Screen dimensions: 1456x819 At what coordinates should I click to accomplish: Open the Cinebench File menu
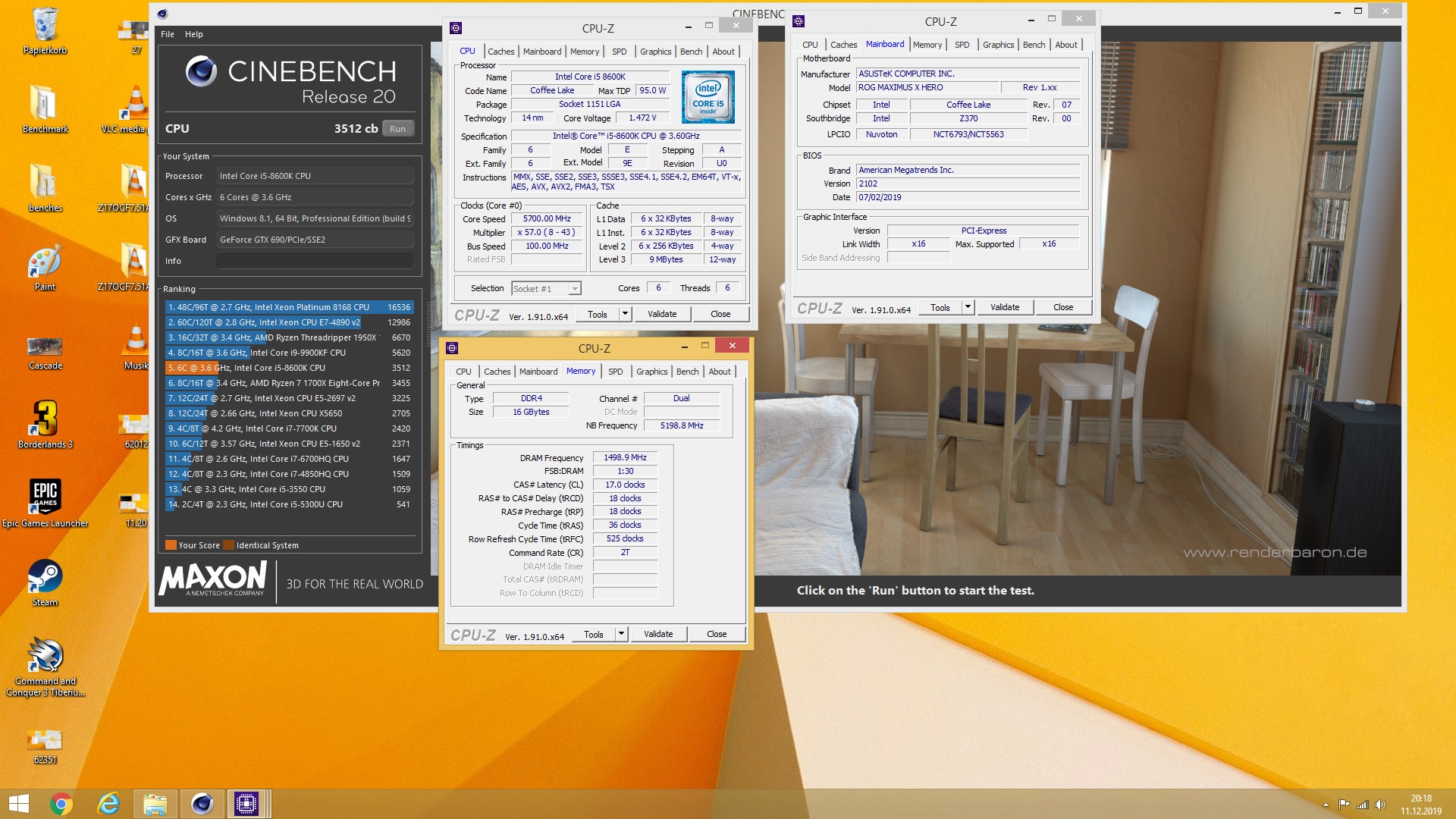[x=168, y=34]
